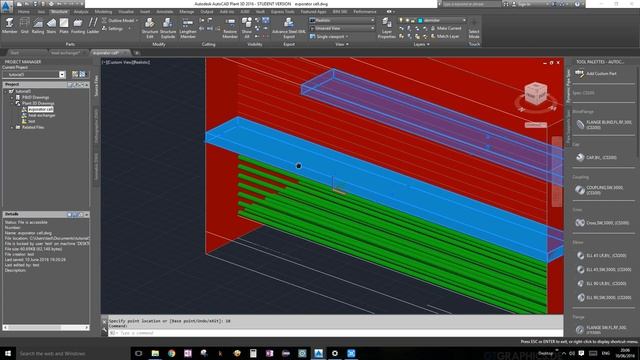This screenshot has height=360, width=640.
Task: Open Chrome from the taskbar
Action: coord(171,353)
